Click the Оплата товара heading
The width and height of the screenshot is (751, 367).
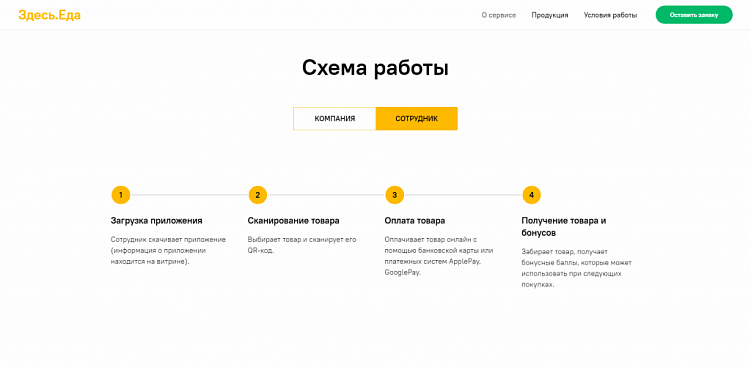point(415,221)
